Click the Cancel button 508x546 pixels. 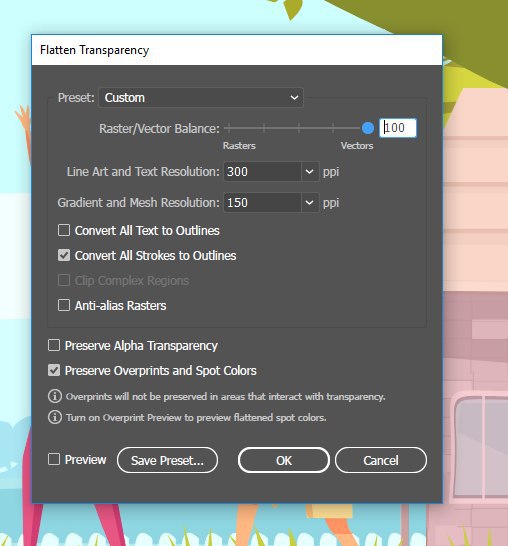click(381, 460)
